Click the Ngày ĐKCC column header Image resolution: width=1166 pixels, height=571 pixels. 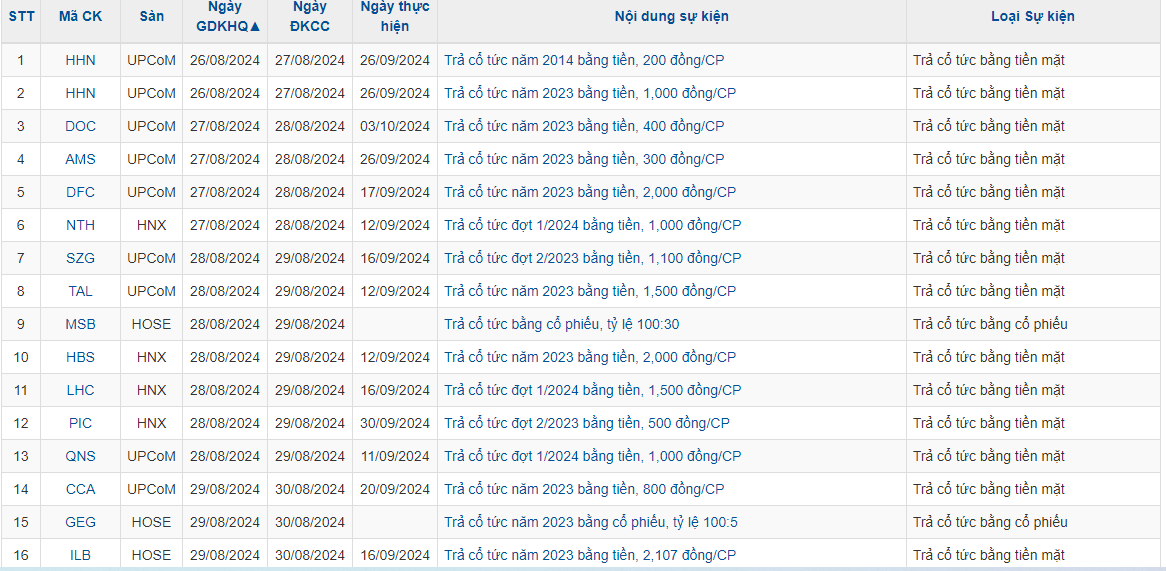(x=310, y=16)
